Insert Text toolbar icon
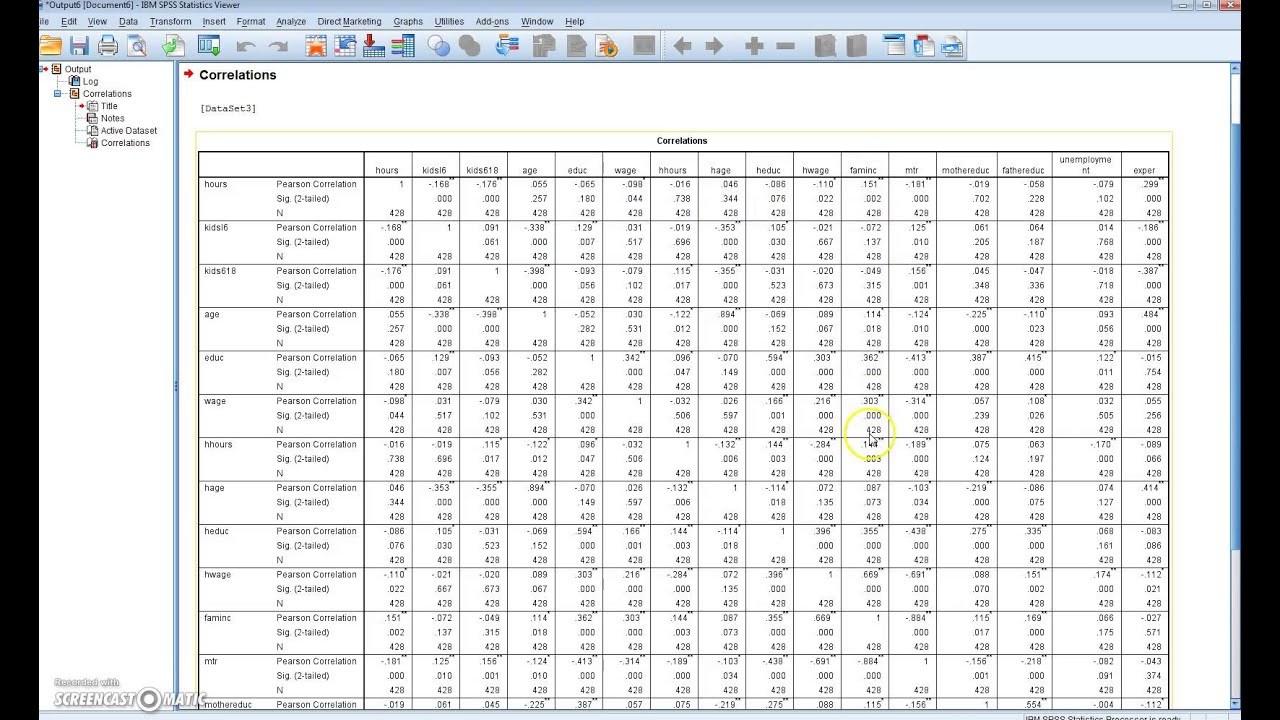This screenshot has height=720, width=1280. 952,45
